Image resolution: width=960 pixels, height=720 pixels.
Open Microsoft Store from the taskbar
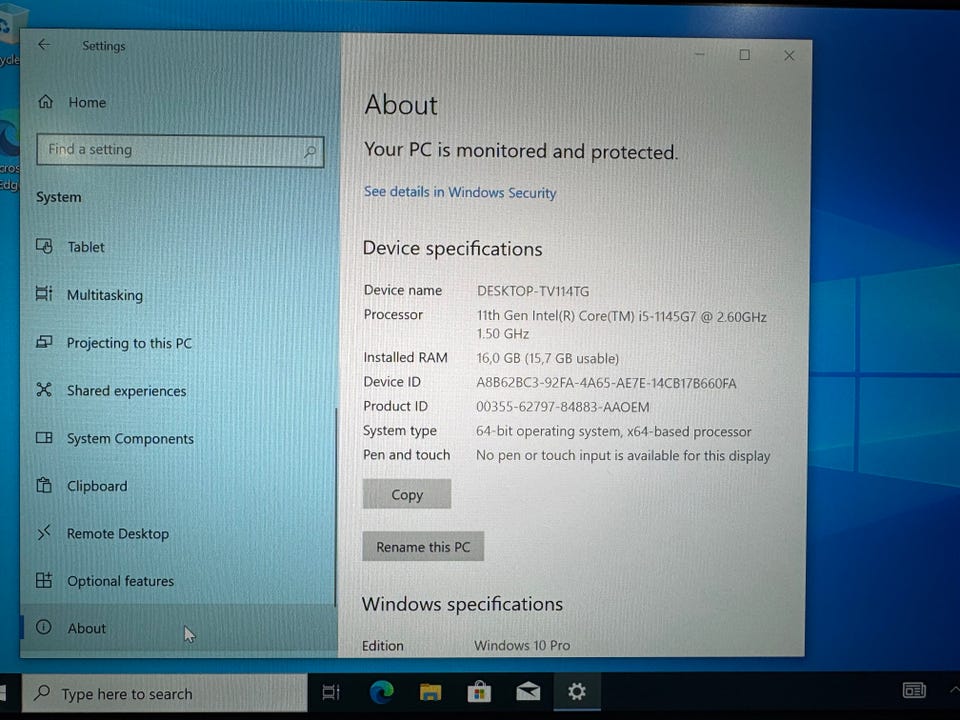click(x=479, y=692)
